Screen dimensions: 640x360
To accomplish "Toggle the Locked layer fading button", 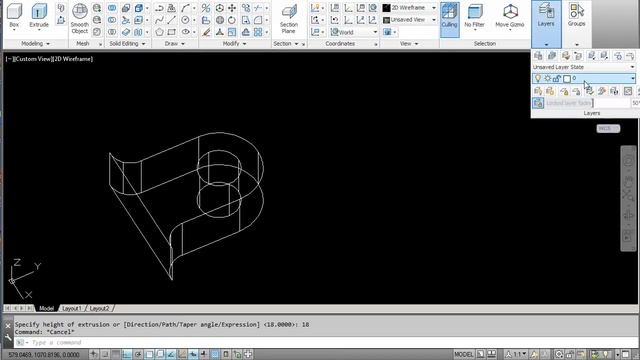I will point(538,103).
